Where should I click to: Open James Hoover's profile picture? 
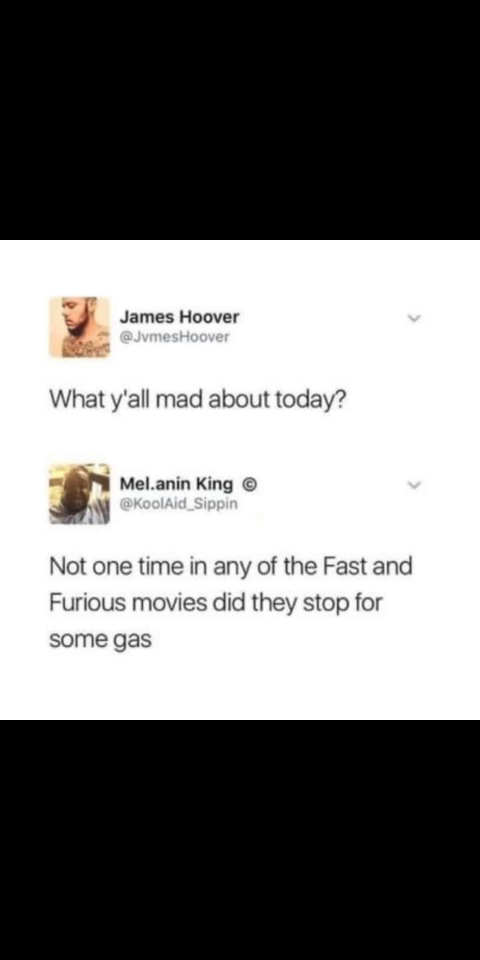[80, 327]
